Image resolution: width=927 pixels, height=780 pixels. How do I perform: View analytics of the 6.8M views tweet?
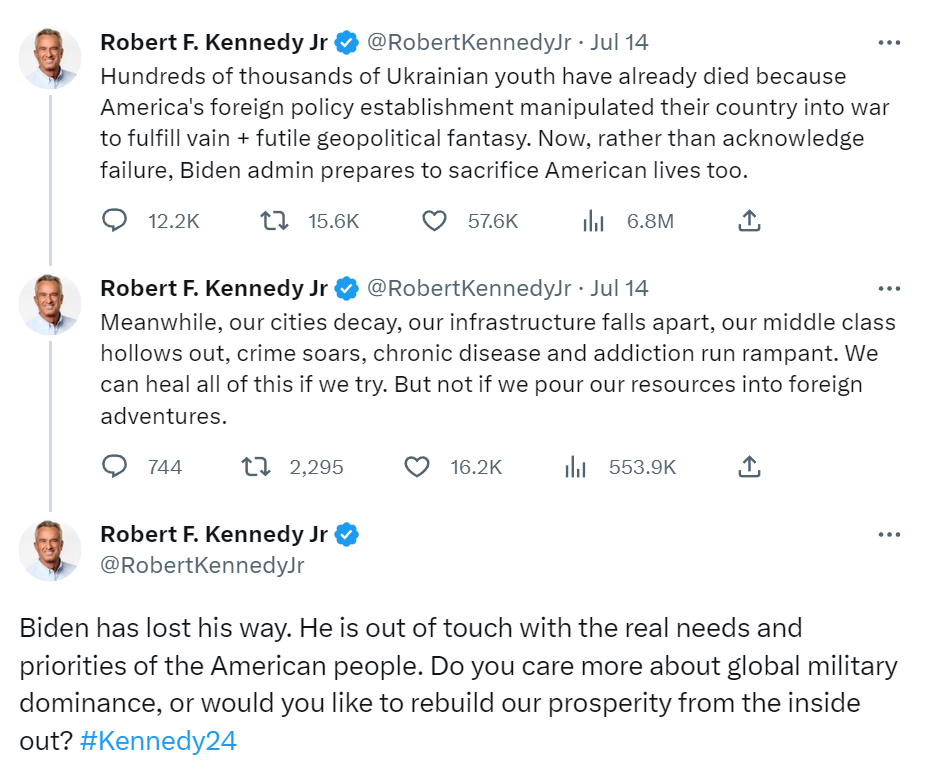pyautogui.click(x=594, y=221)
